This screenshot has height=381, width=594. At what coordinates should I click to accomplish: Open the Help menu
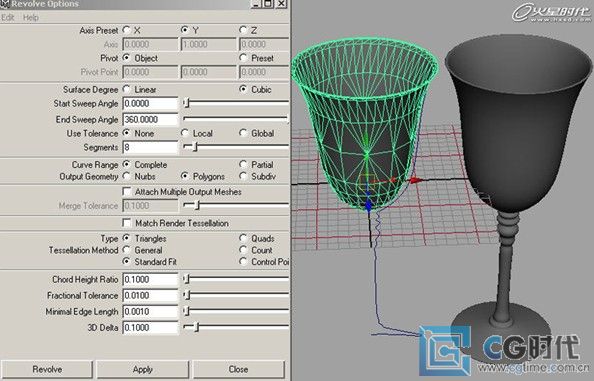click(31, 17)
